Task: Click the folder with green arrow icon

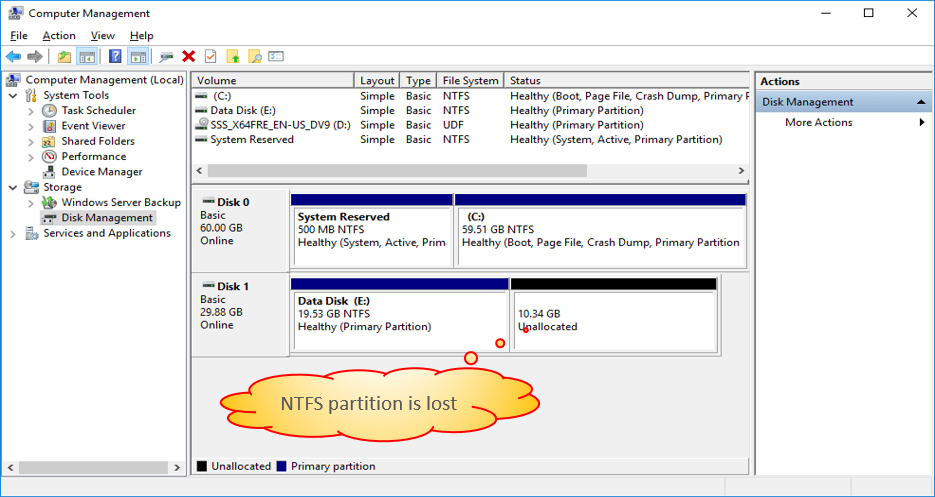Action: pos(233,57)
